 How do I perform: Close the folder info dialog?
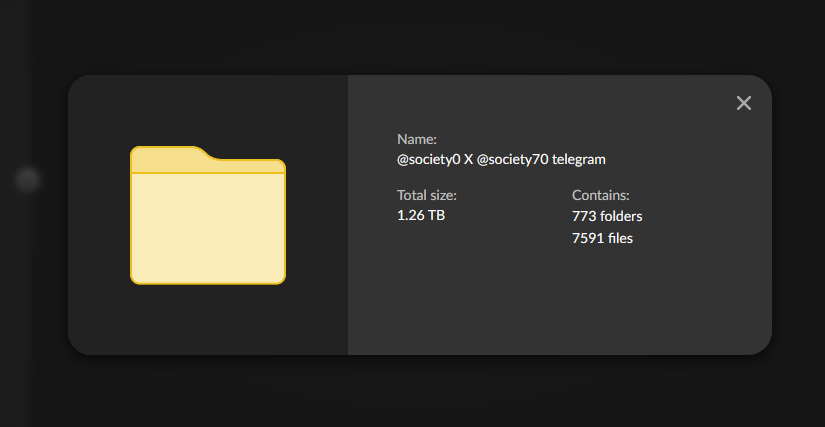point(743,103)
